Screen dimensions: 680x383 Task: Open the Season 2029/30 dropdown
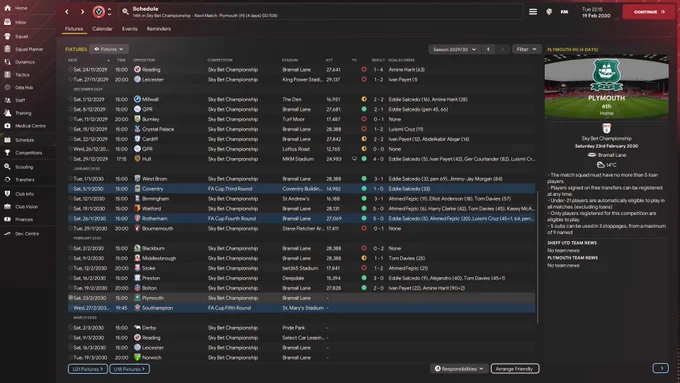pyautogui.click(x=454, y=49)
